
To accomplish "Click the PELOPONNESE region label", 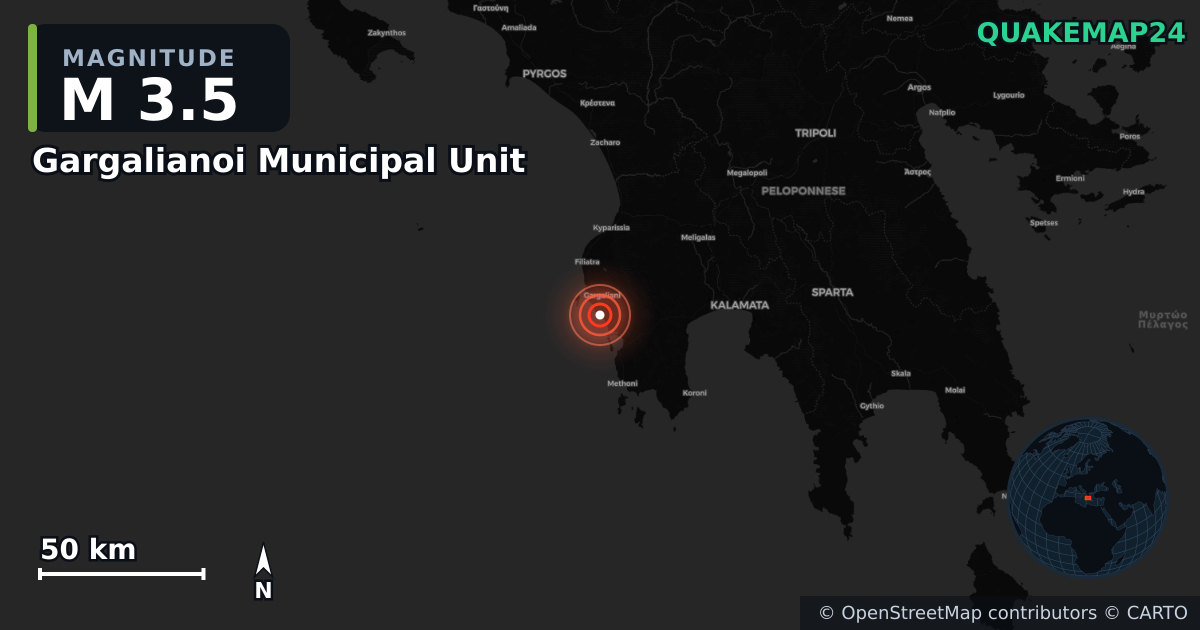I will pos(803,191).
